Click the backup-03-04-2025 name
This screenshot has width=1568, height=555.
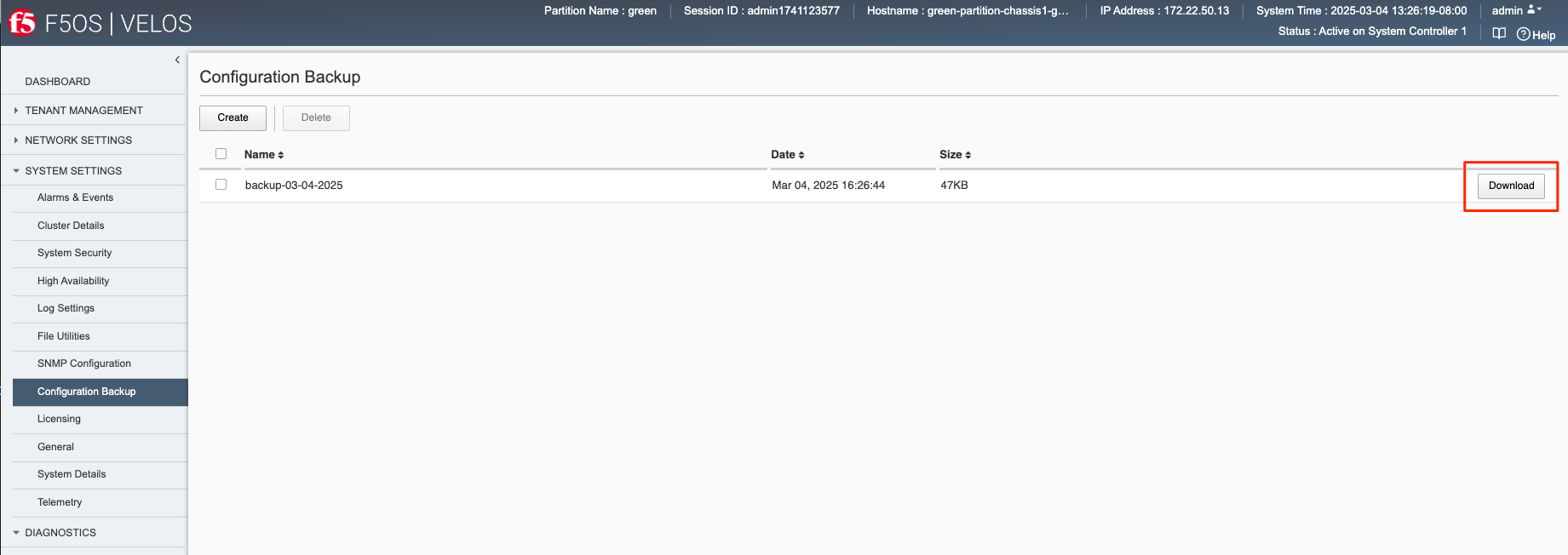[294, 186]
